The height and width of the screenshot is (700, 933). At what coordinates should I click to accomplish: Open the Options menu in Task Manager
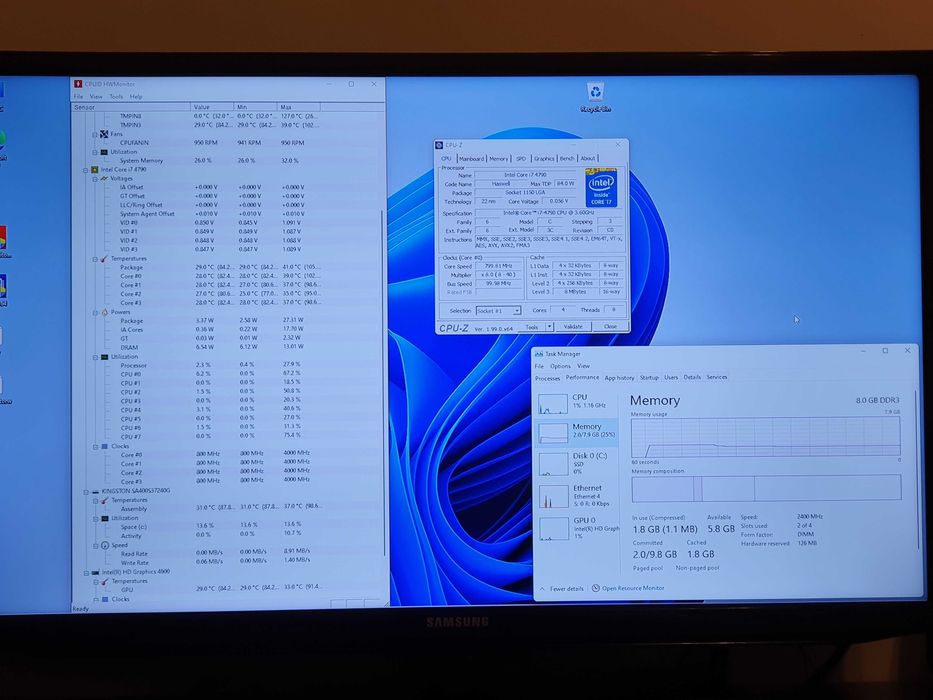tap(560, 366)
